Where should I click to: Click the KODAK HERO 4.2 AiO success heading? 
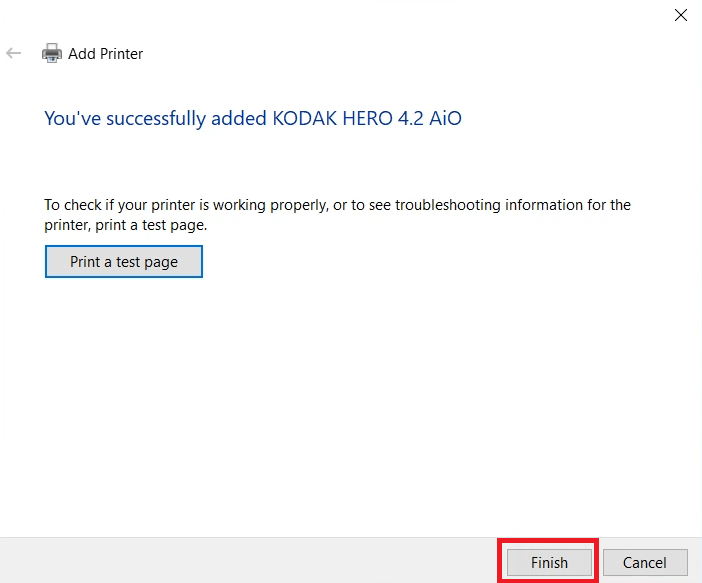[x=253, y=119]
